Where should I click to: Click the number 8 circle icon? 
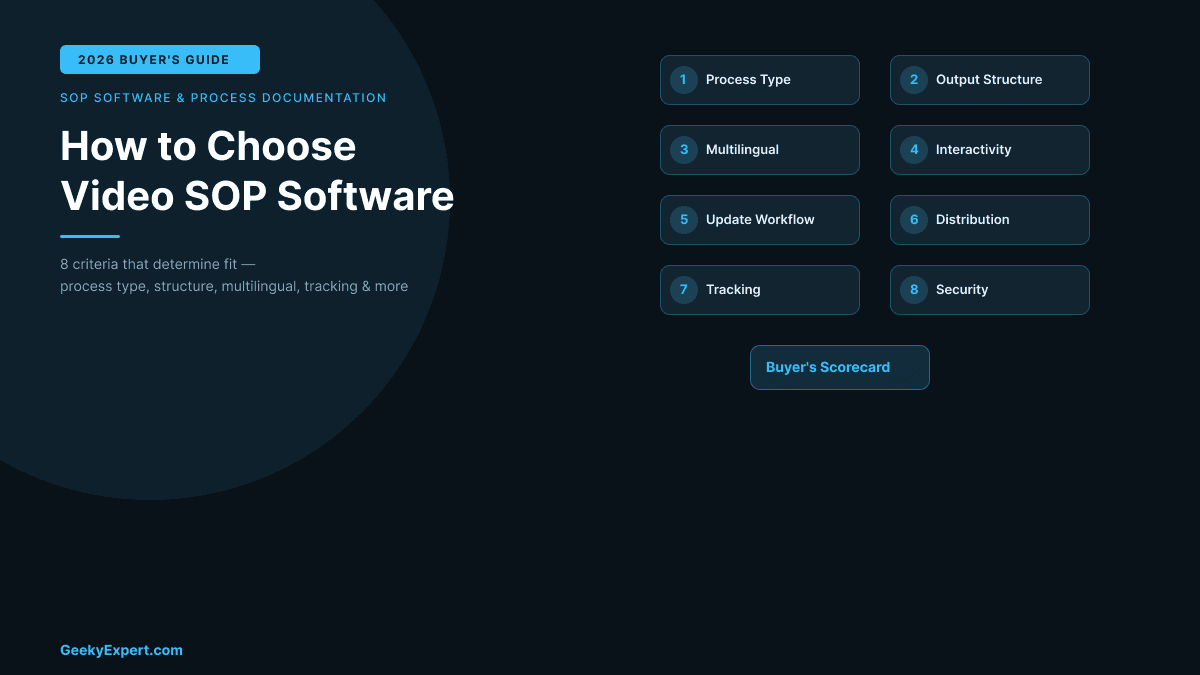tap(914, 290)
